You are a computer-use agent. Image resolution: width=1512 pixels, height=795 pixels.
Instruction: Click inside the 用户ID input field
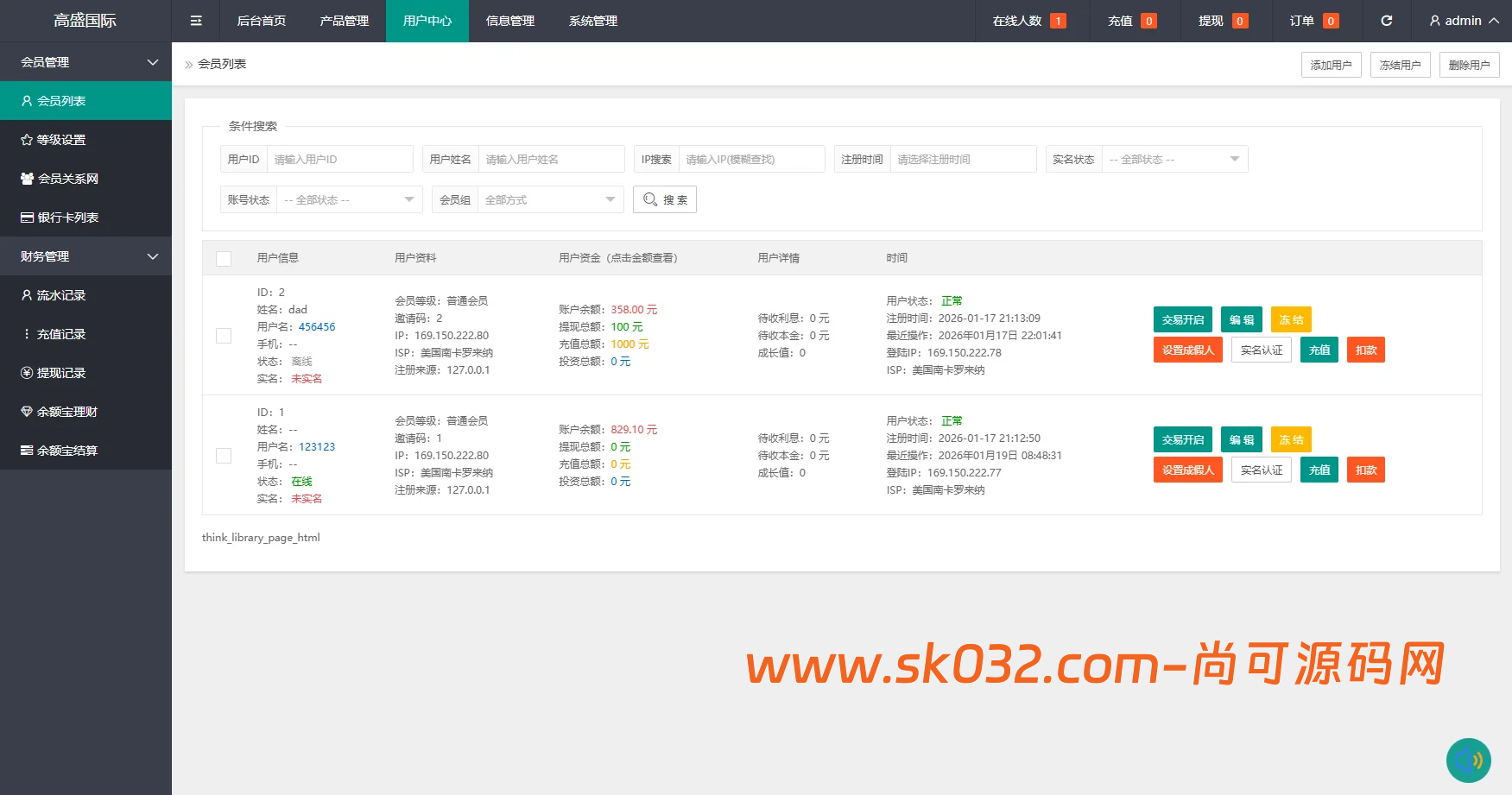339,159
